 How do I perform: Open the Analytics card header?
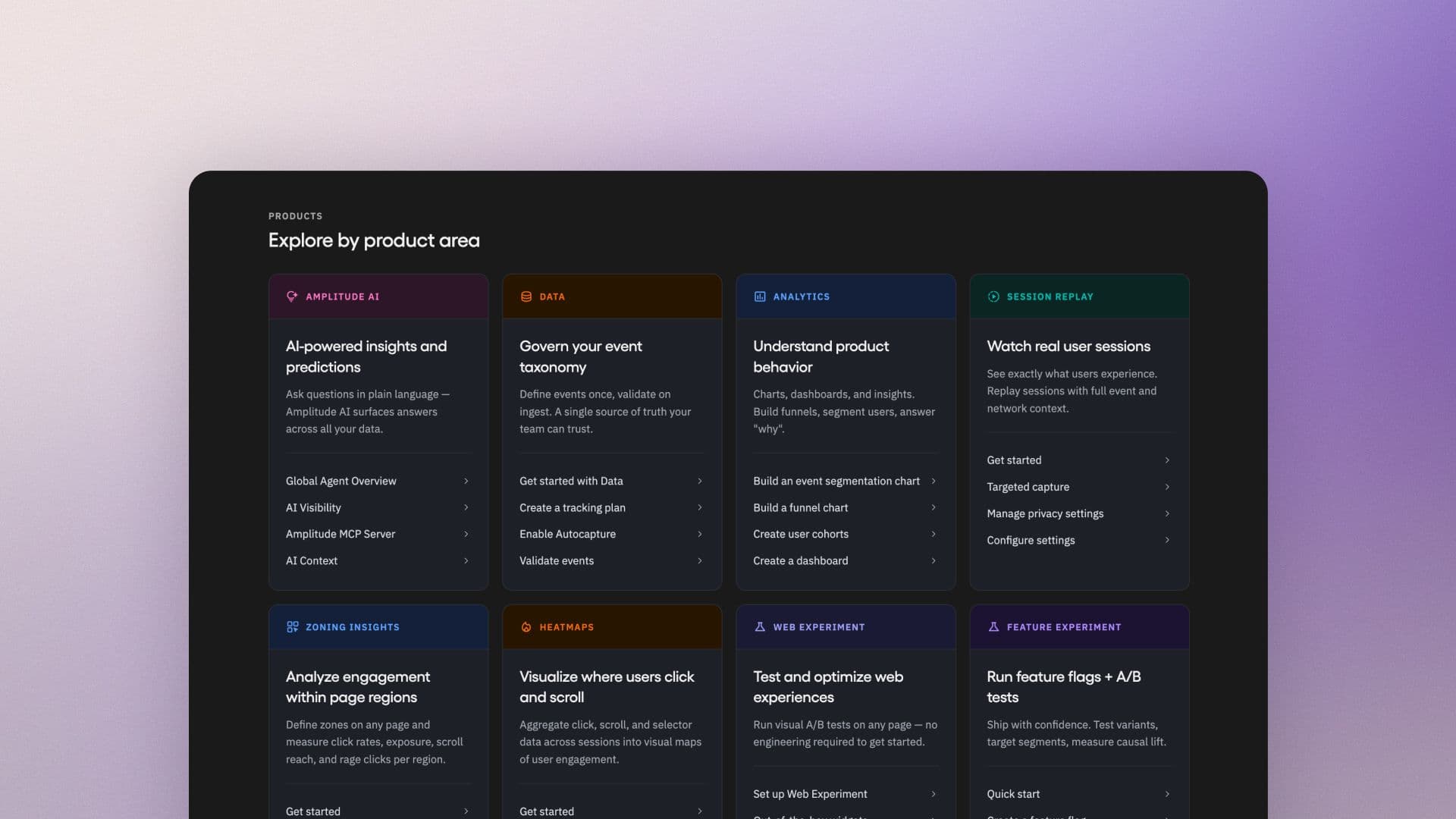846,297
